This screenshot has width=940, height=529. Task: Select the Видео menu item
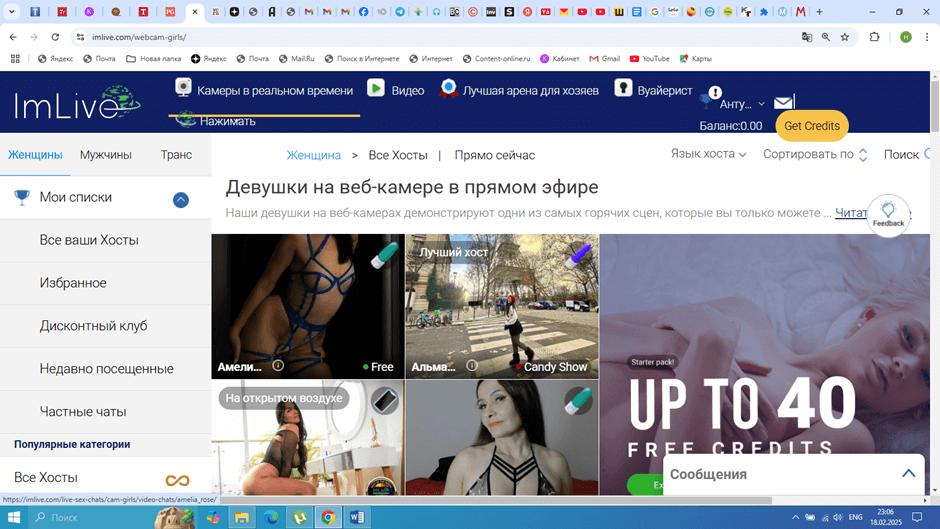pyautogui.click(x=397, y=90)
